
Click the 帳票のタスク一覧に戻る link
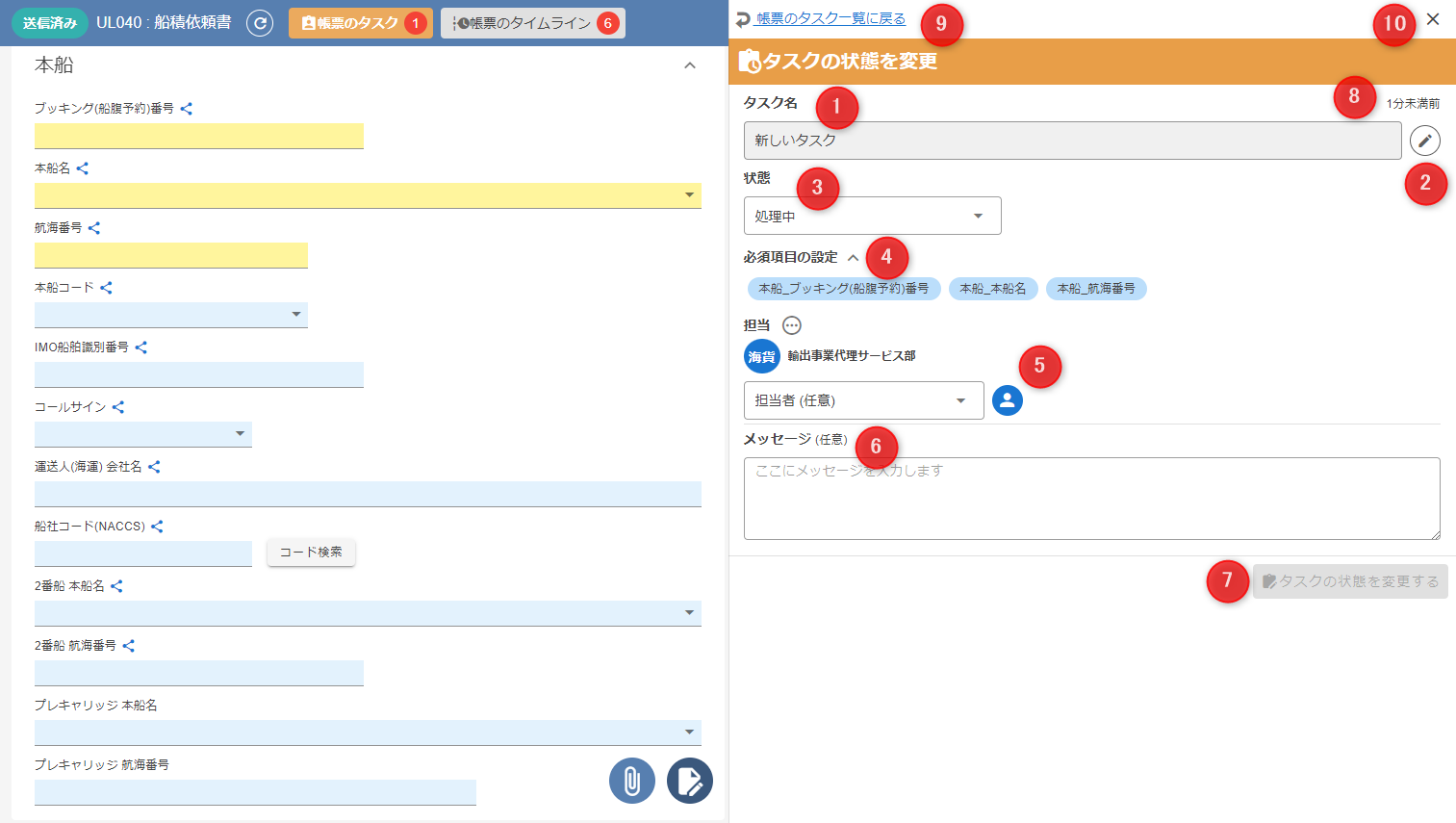click(830, 19)
